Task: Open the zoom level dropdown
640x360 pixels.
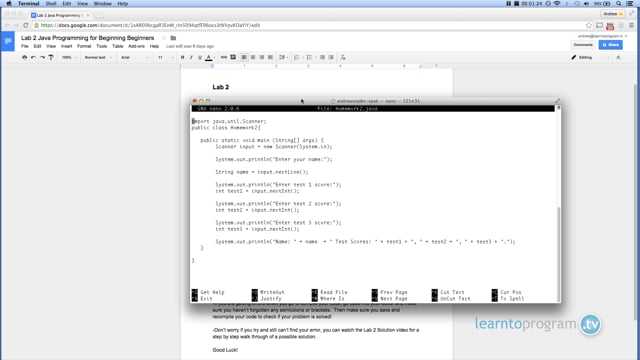Action: coord(69,58)
